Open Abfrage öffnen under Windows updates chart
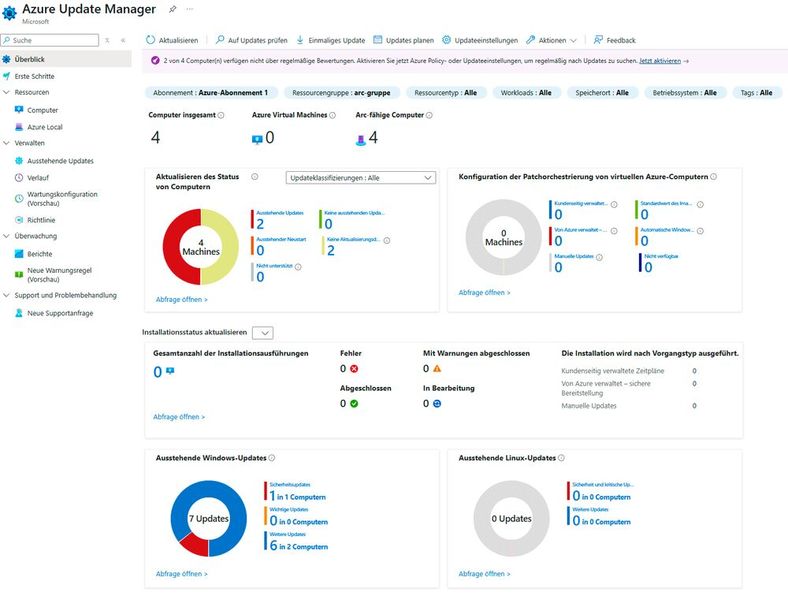The height and width of the screenshot is (600, 788). [x=181, y=574]
